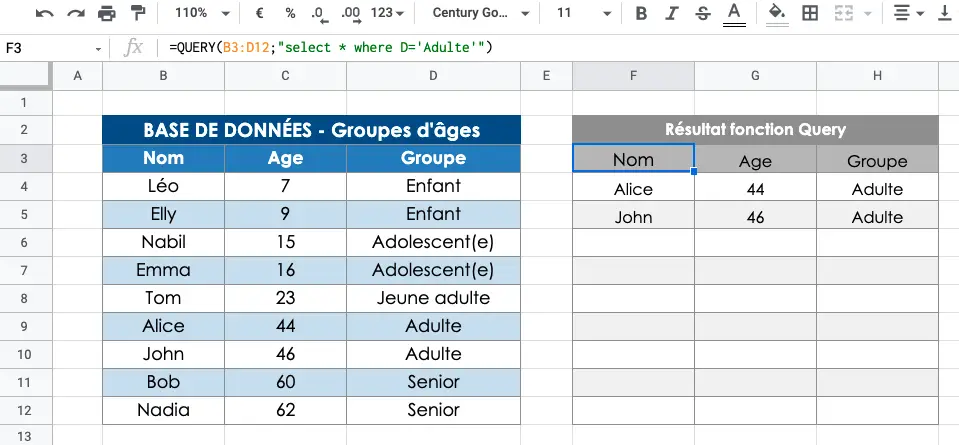Decrease decimal places icon
Viewport: 959px width, 445px height.
coord(319,13)
